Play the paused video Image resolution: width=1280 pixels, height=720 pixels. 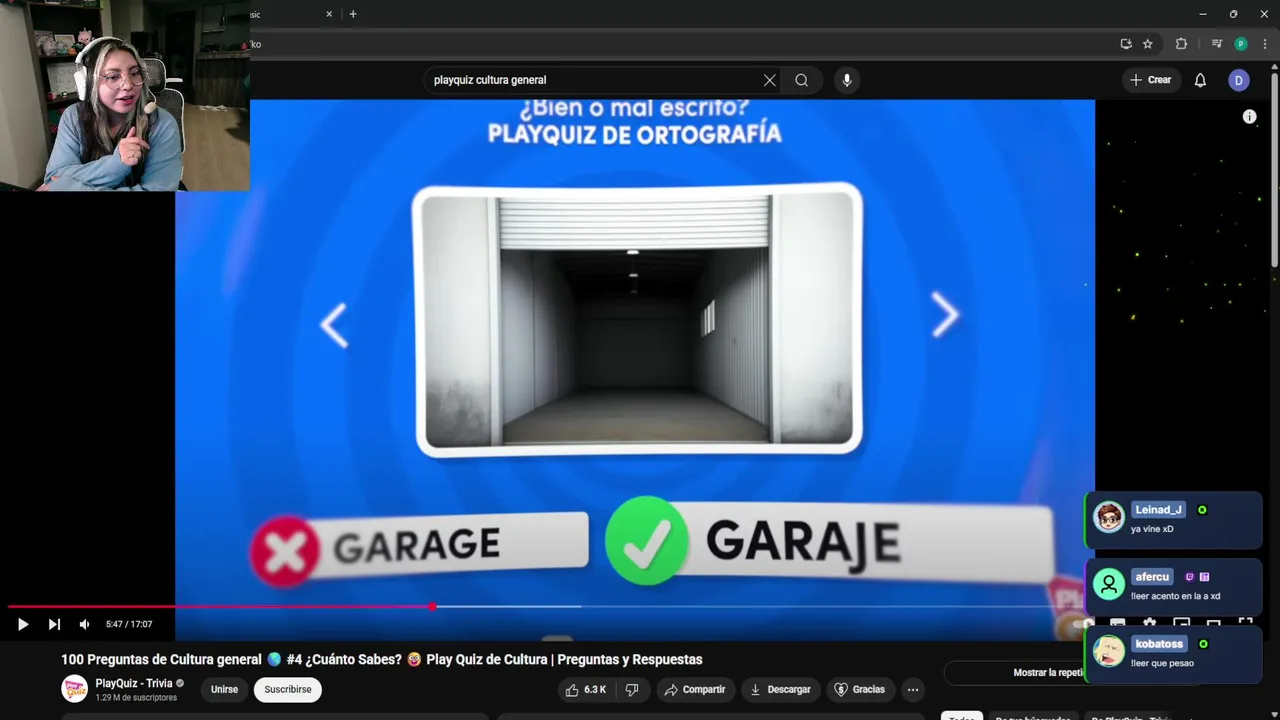click(x=23, y=624)
